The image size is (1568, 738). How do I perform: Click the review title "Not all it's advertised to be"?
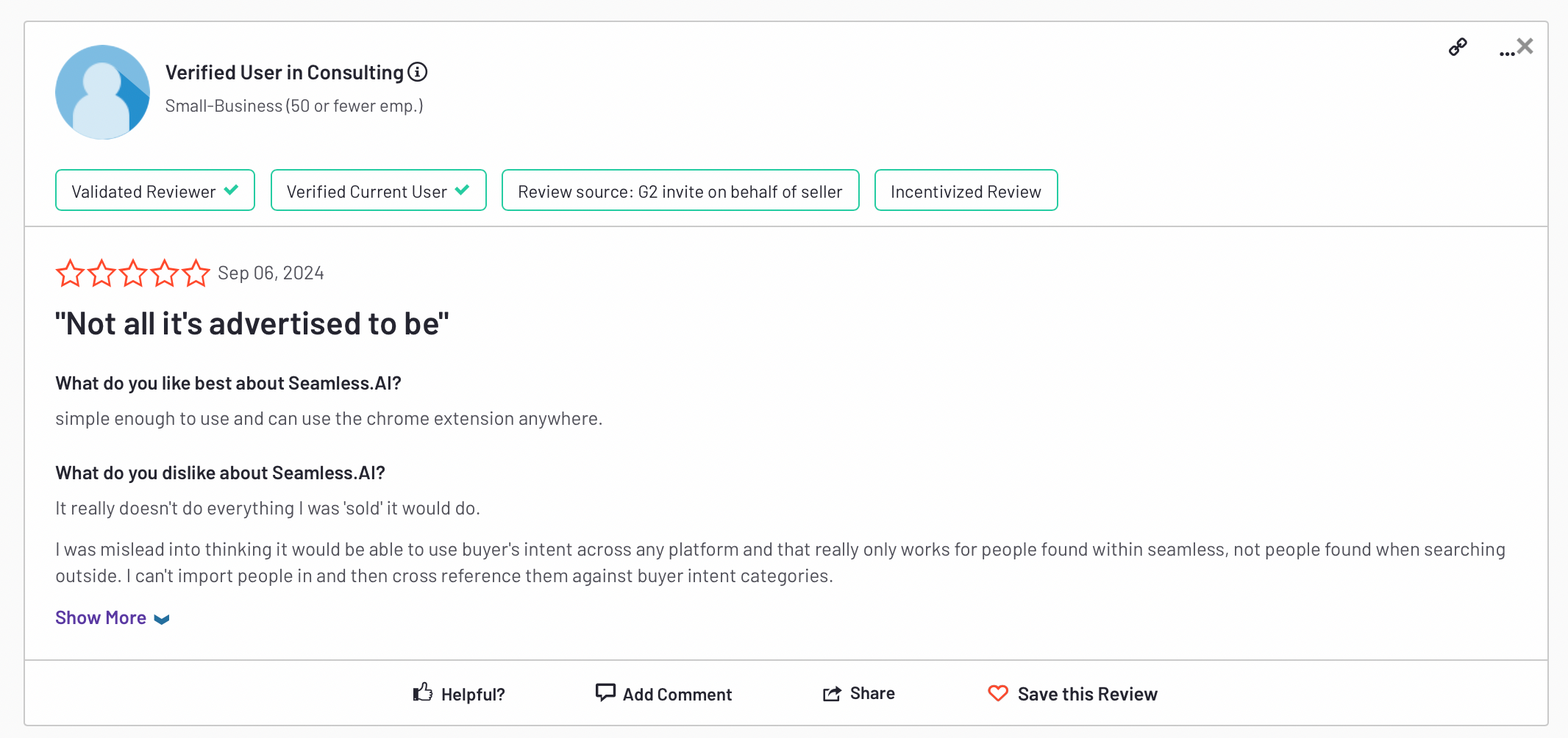pos(252,323)
